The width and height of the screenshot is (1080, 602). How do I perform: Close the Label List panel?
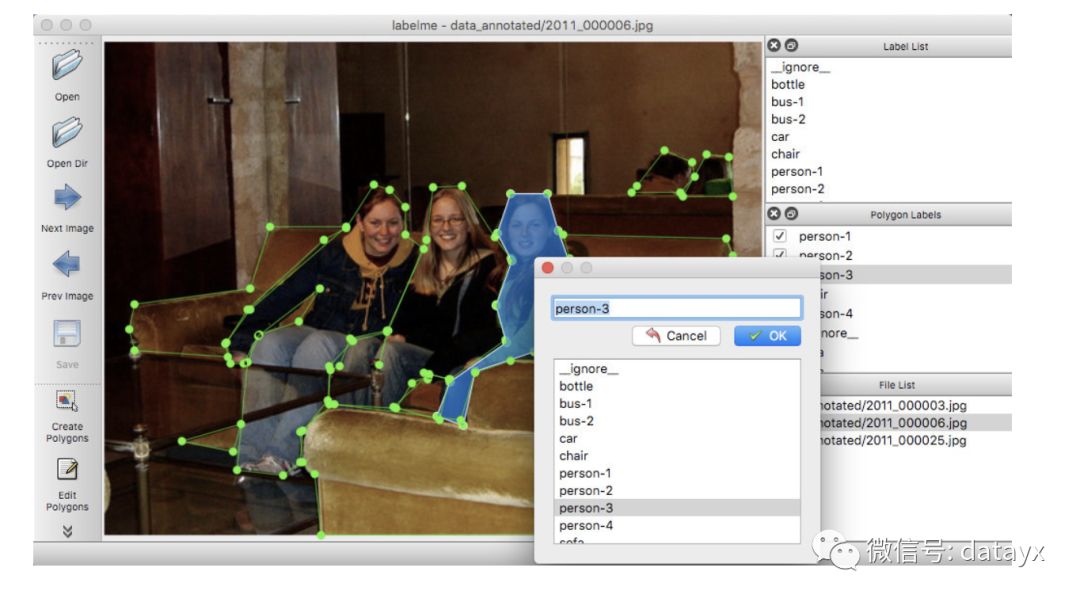[774, 45]
